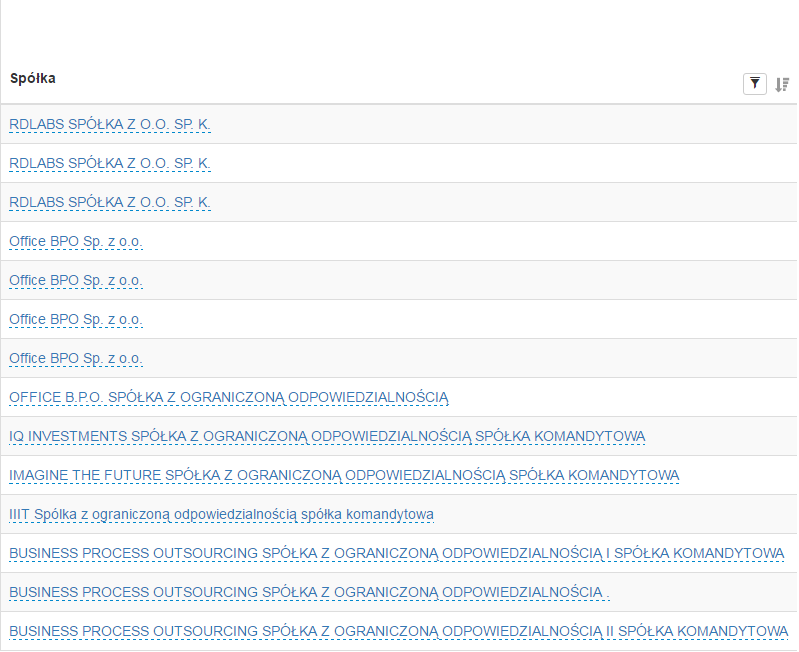Click the Spółka column header
The width and height of the screenshot is (799, 652).
(33, 78)
